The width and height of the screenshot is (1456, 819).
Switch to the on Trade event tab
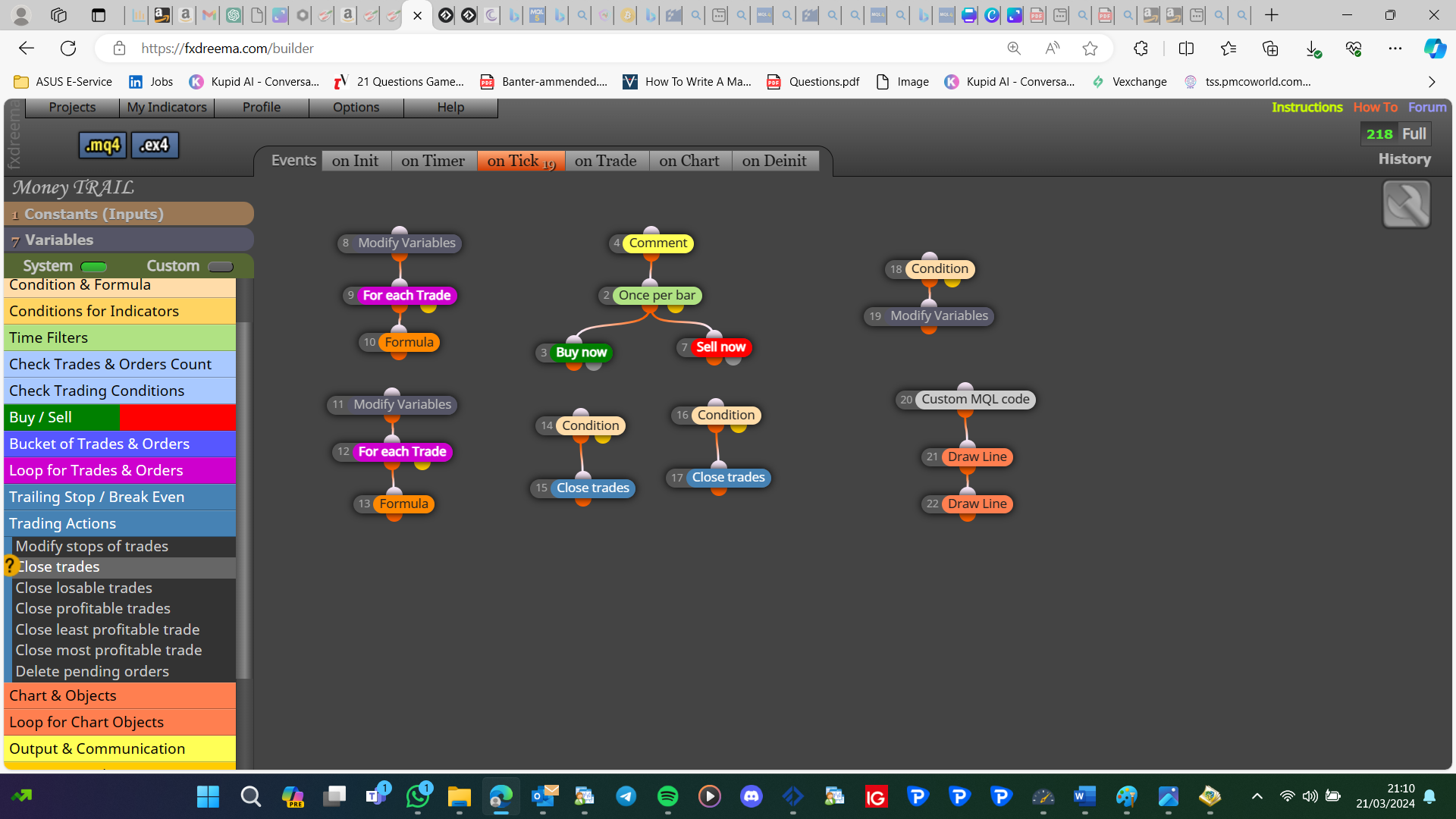[606, 161]
